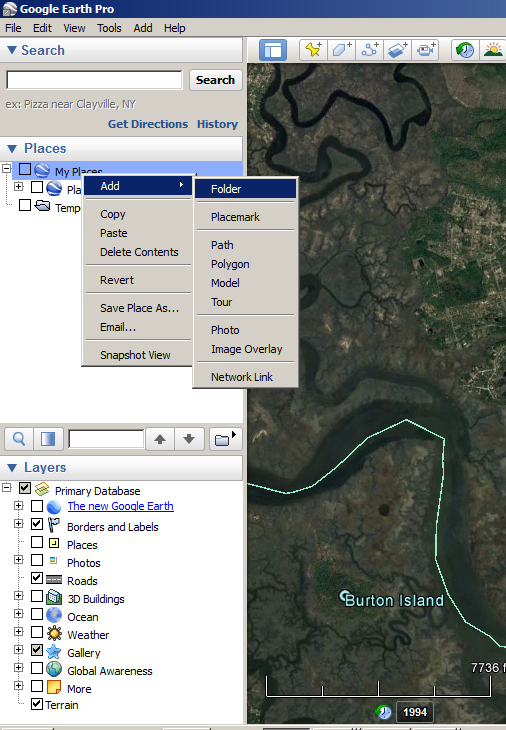
Task: Toggle the sidebar visibility button
Action: click(272, 49)
